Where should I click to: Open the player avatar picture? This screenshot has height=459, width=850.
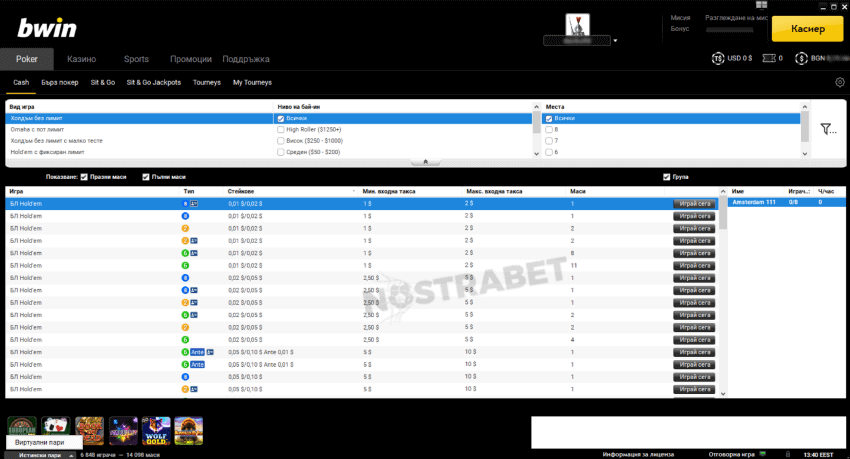pos(577,24)
